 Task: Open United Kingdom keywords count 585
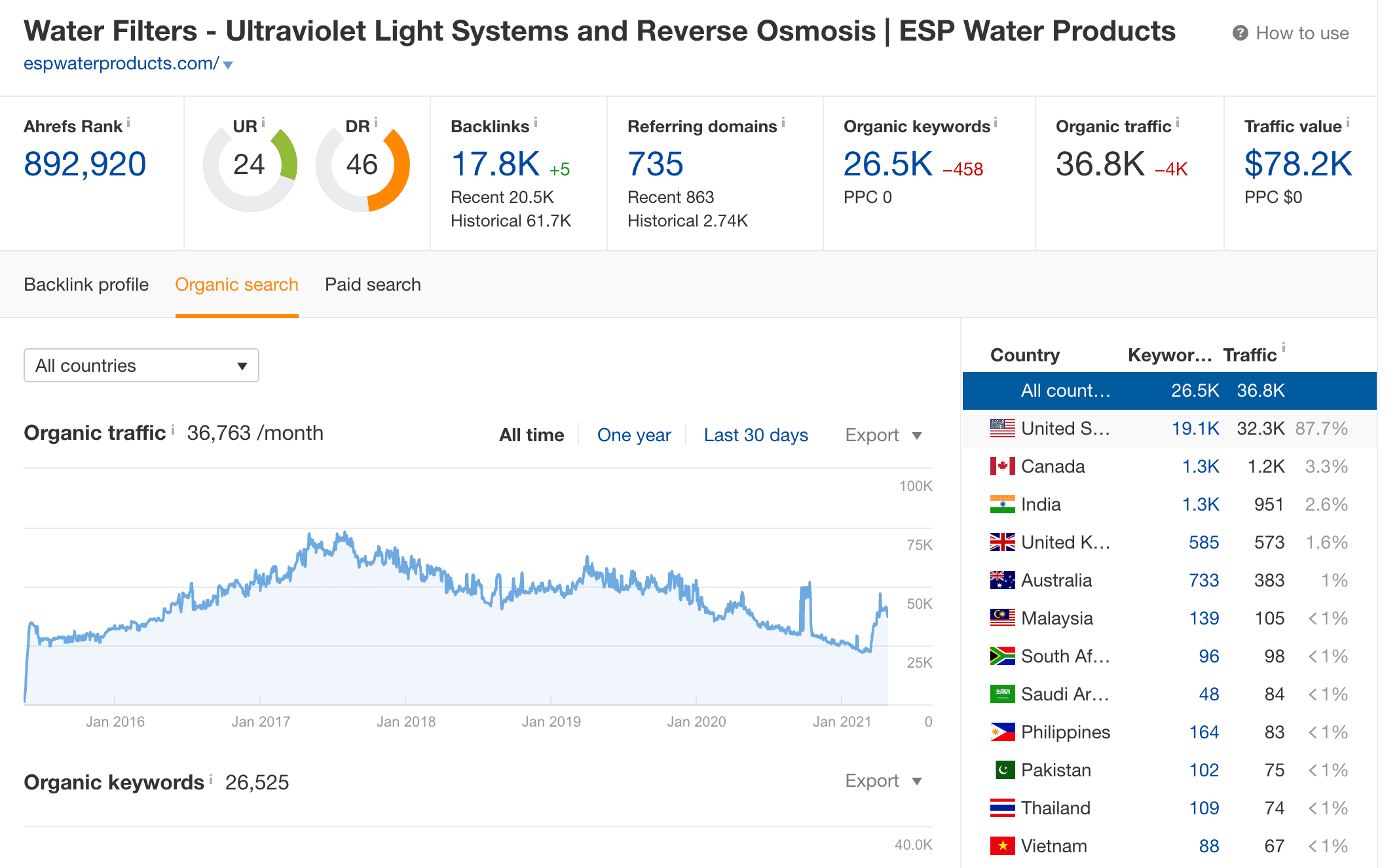(1204, 543)
